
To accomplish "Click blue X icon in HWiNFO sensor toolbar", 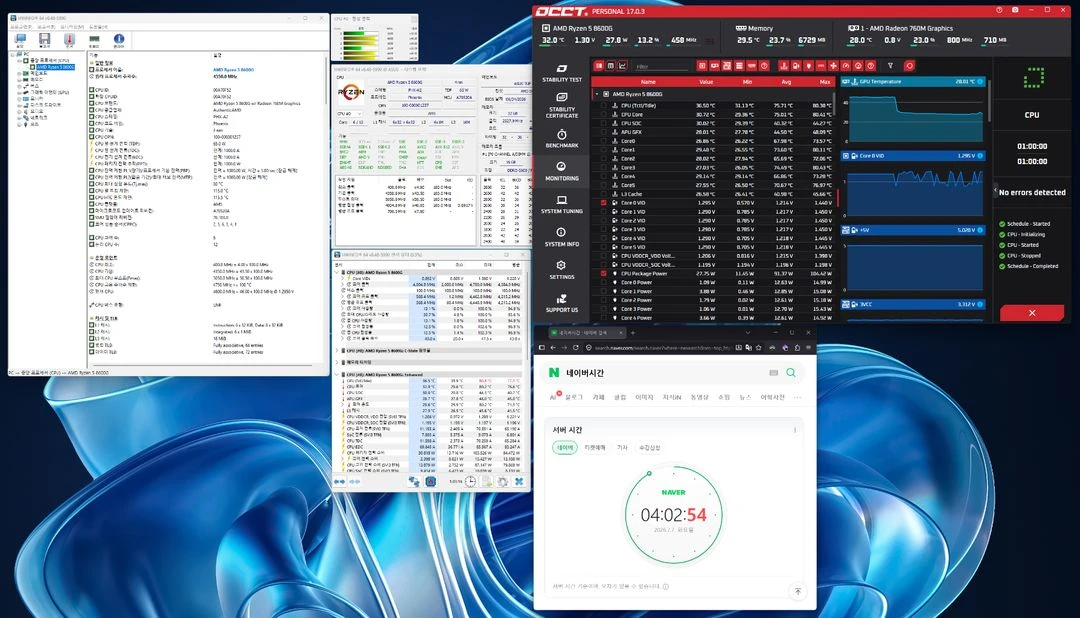I will (x=519, y=482).
